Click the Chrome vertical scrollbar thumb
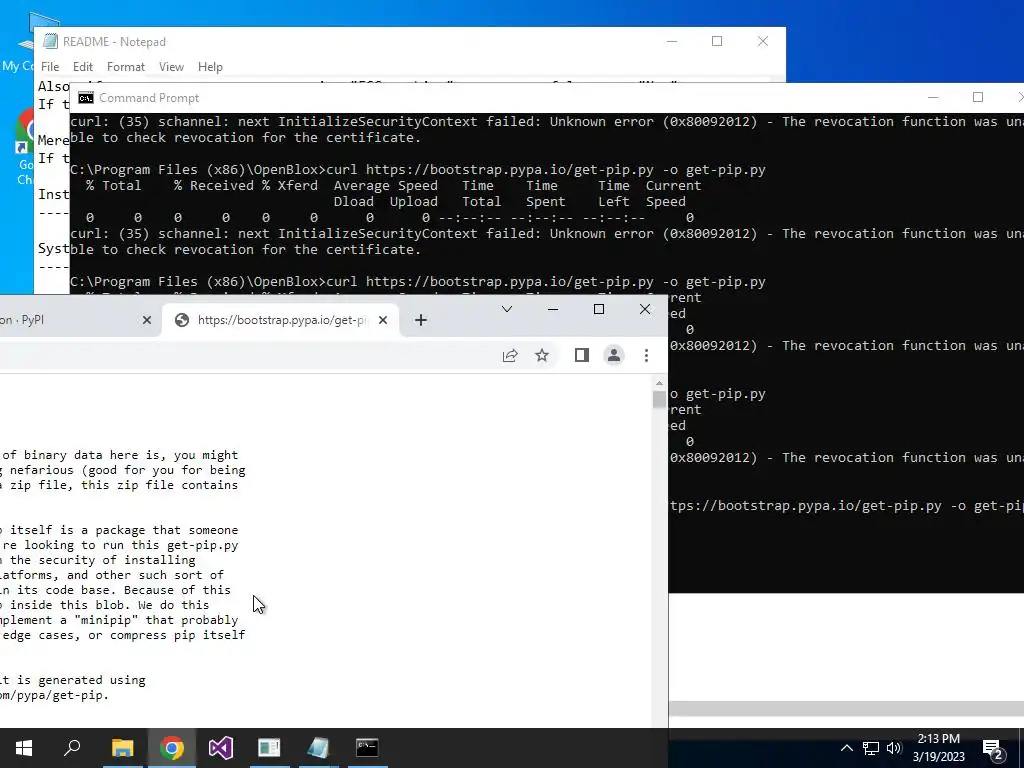Screen dimensions: 1024x768 tap(659, 399)
